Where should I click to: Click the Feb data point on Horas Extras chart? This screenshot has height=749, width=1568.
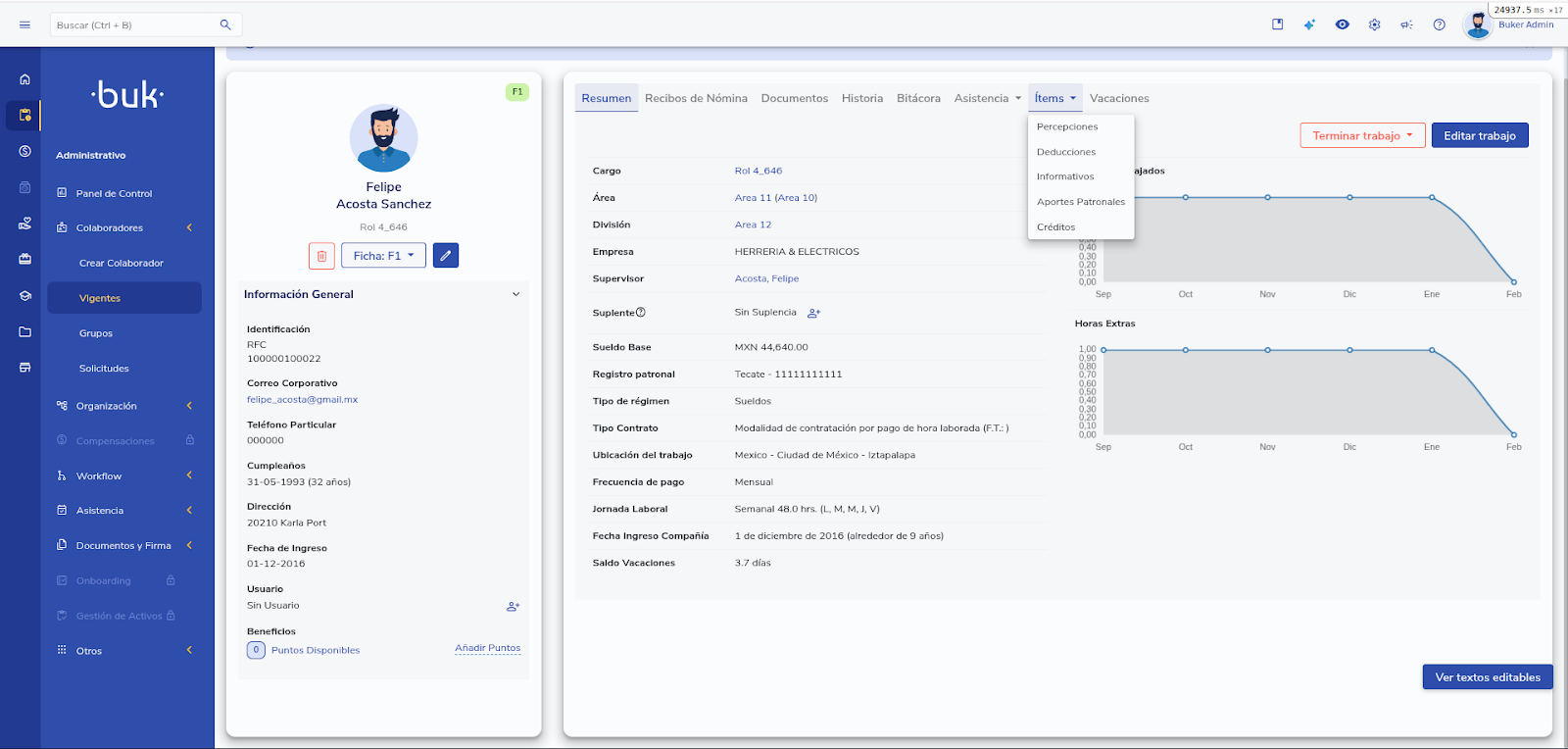click(x=1513, y=434)
